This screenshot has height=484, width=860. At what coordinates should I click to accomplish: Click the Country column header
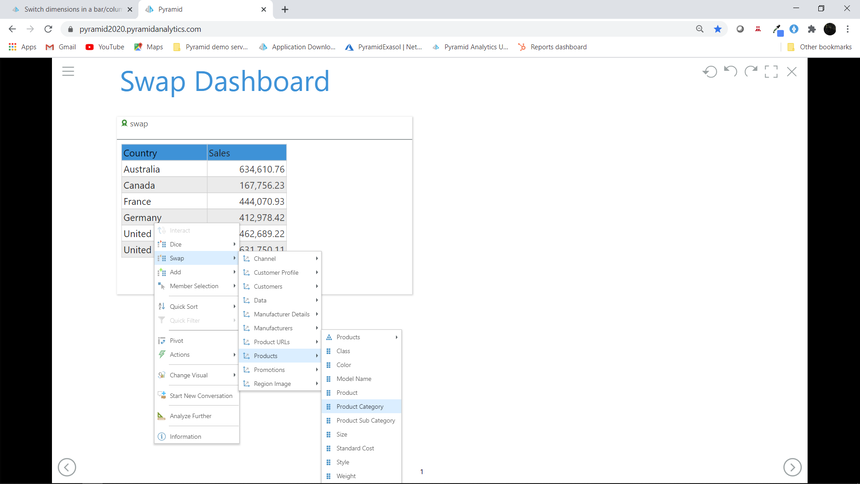click(x=164, y=153)
